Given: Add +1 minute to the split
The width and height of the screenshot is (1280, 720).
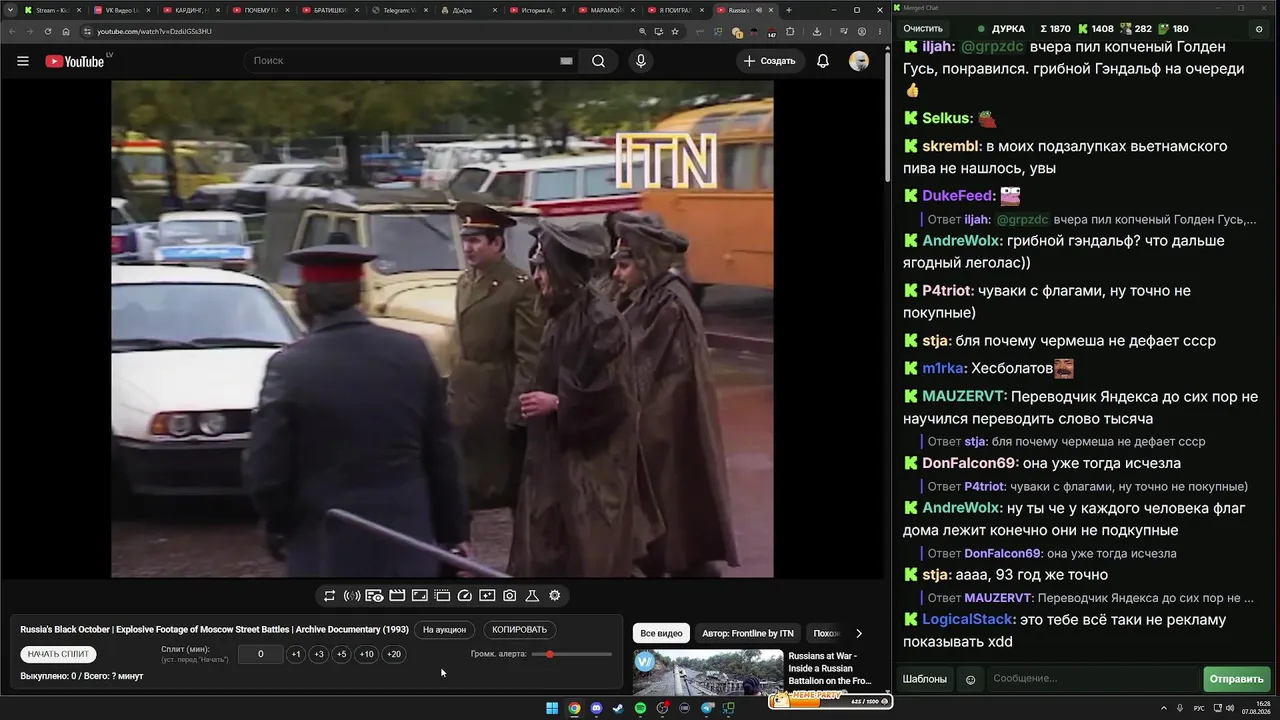Looking at the screenshot, I should click(x=296, y=654).
